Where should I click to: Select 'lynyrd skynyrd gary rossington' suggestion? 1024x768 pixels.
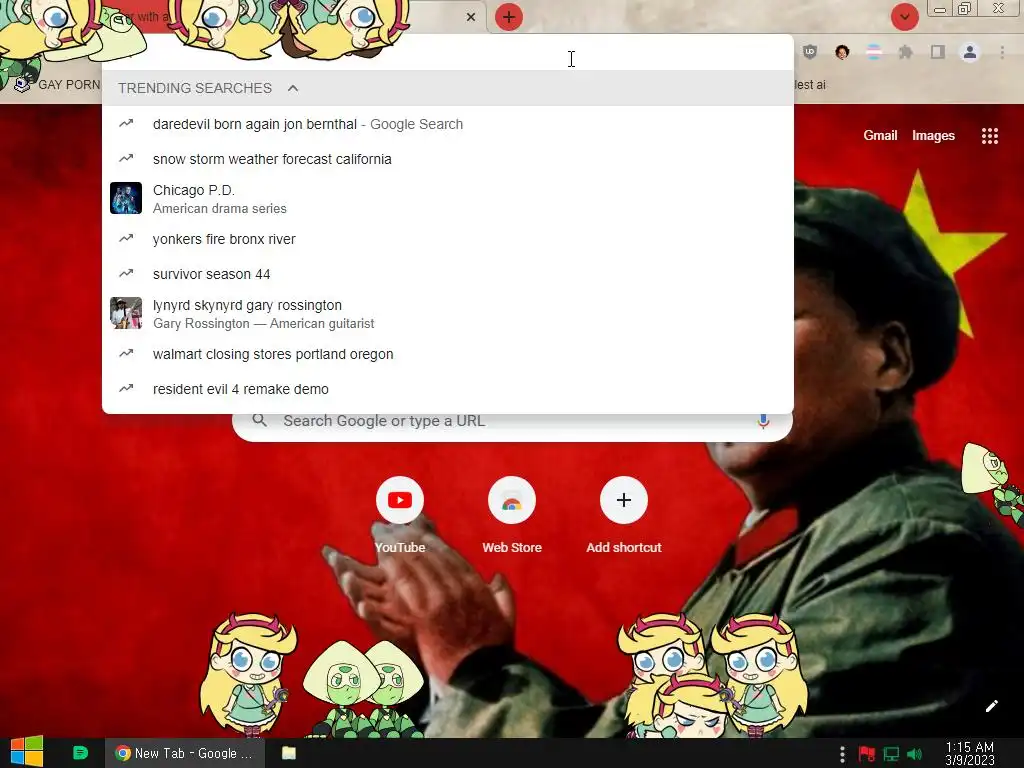point(448,313)
